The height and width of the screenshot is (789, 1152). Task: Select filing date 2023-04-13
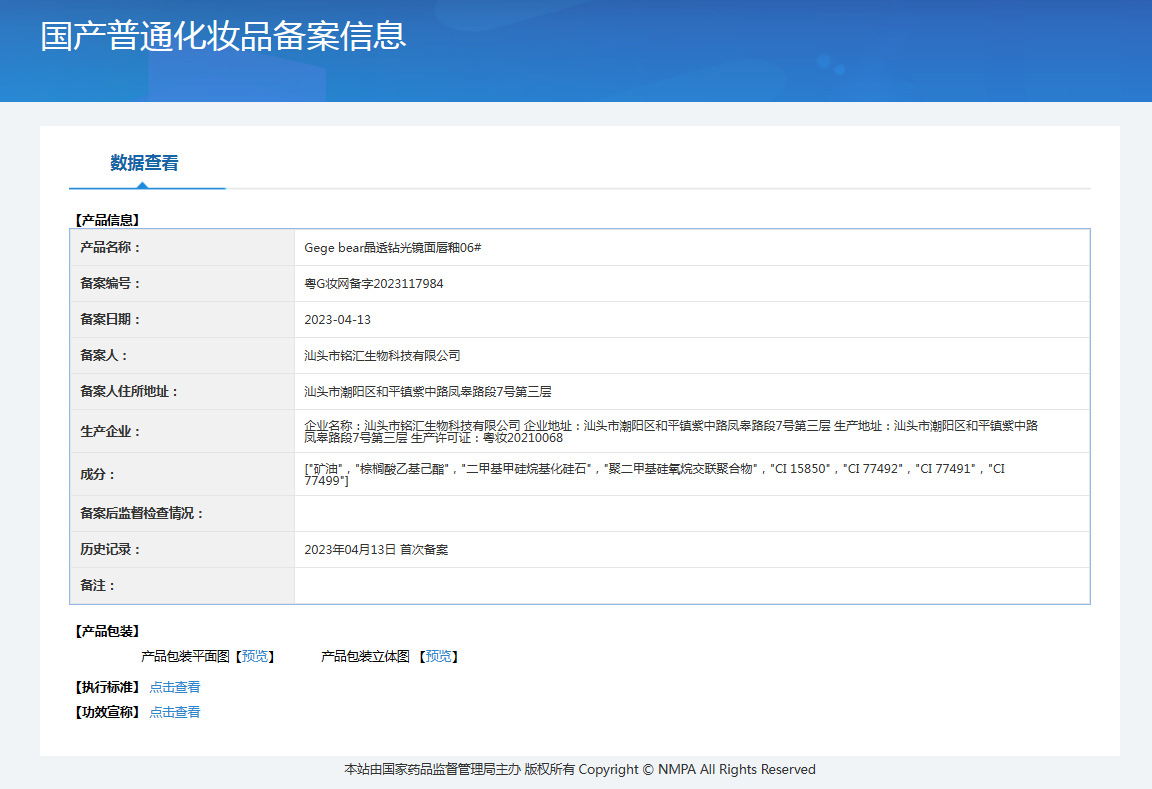coord(337,320)
